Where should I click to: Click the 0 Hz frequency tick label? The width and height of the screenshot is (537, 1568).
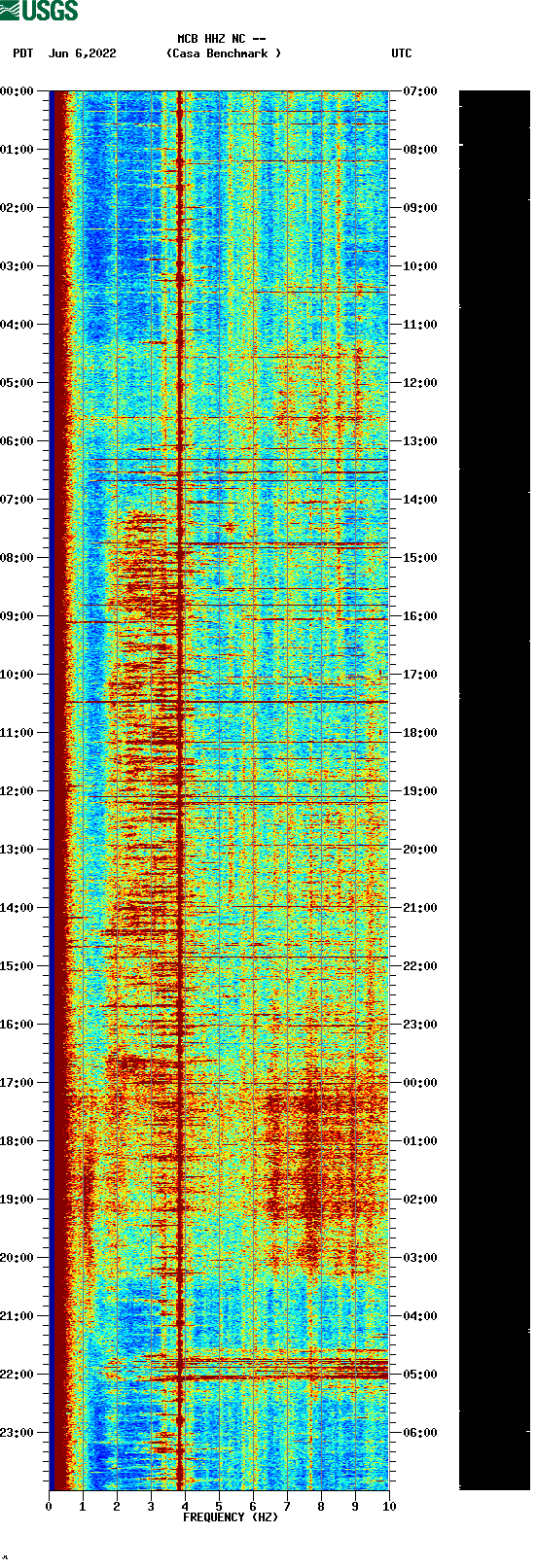point(49,1508)
